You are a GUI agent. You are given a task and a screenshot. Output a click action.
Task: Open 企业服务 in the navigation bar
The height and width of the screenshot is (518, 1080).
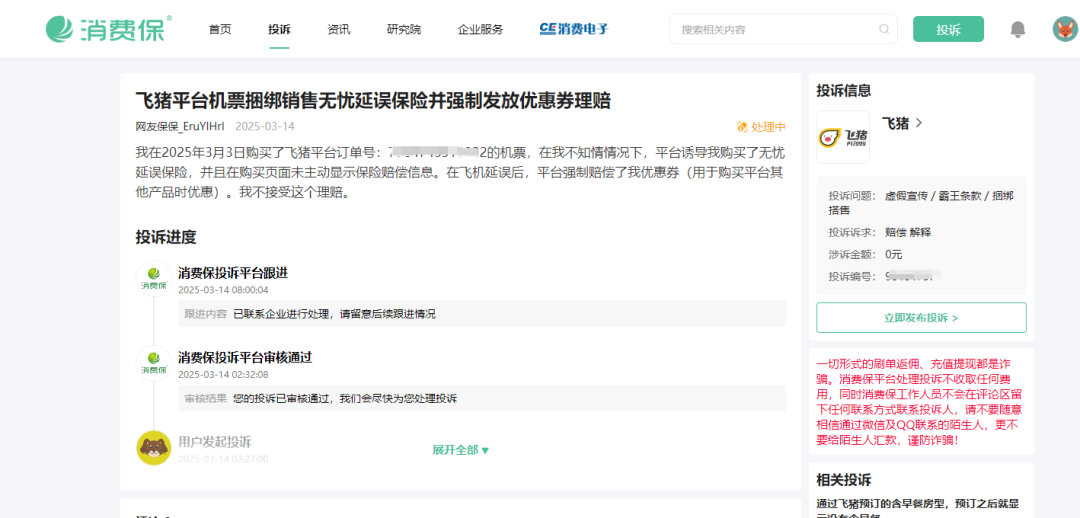point(481,30)
